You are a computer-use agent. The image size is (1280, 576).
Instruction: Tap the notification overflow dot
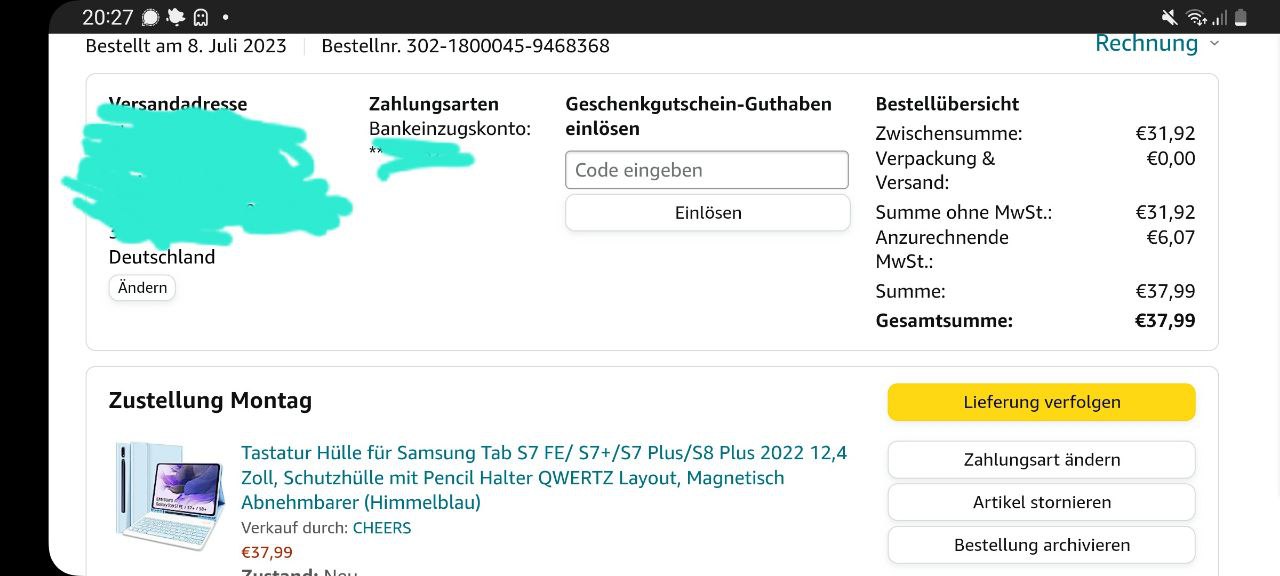(225, 17)
